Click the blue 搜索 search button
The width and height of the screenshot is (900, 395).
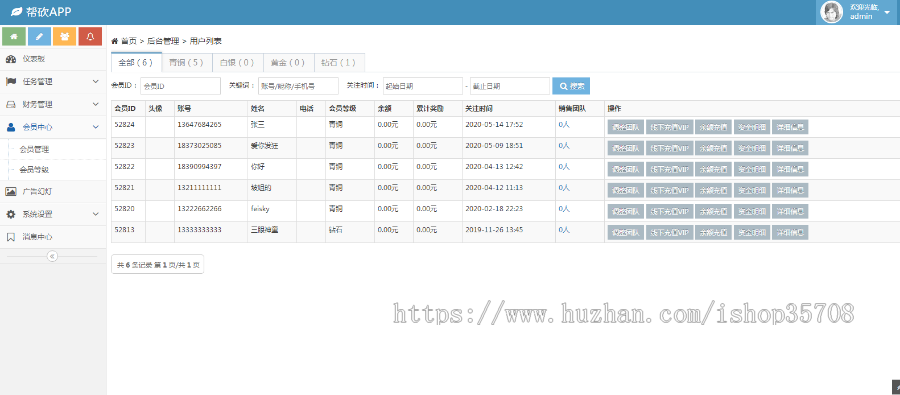tap(571, 86)
